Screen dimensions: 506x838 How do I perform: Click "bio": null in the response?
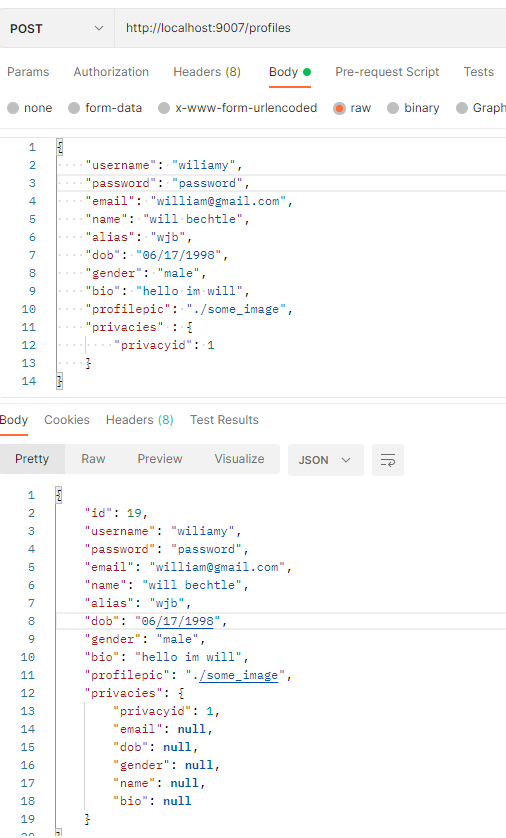[x=152, y=802]
